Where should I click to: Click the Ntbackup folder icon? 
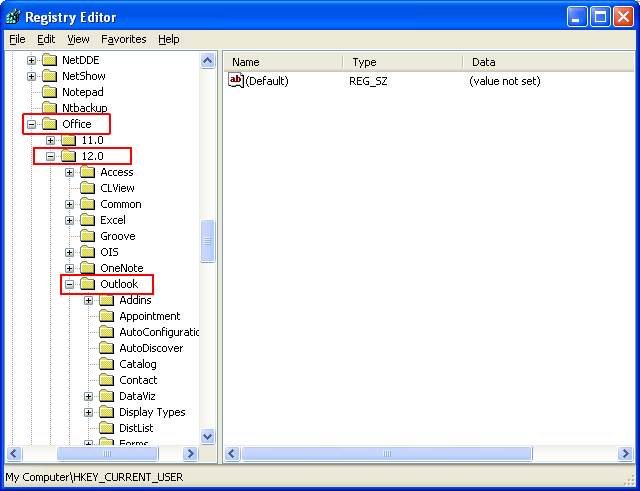[x=49, y=108]
